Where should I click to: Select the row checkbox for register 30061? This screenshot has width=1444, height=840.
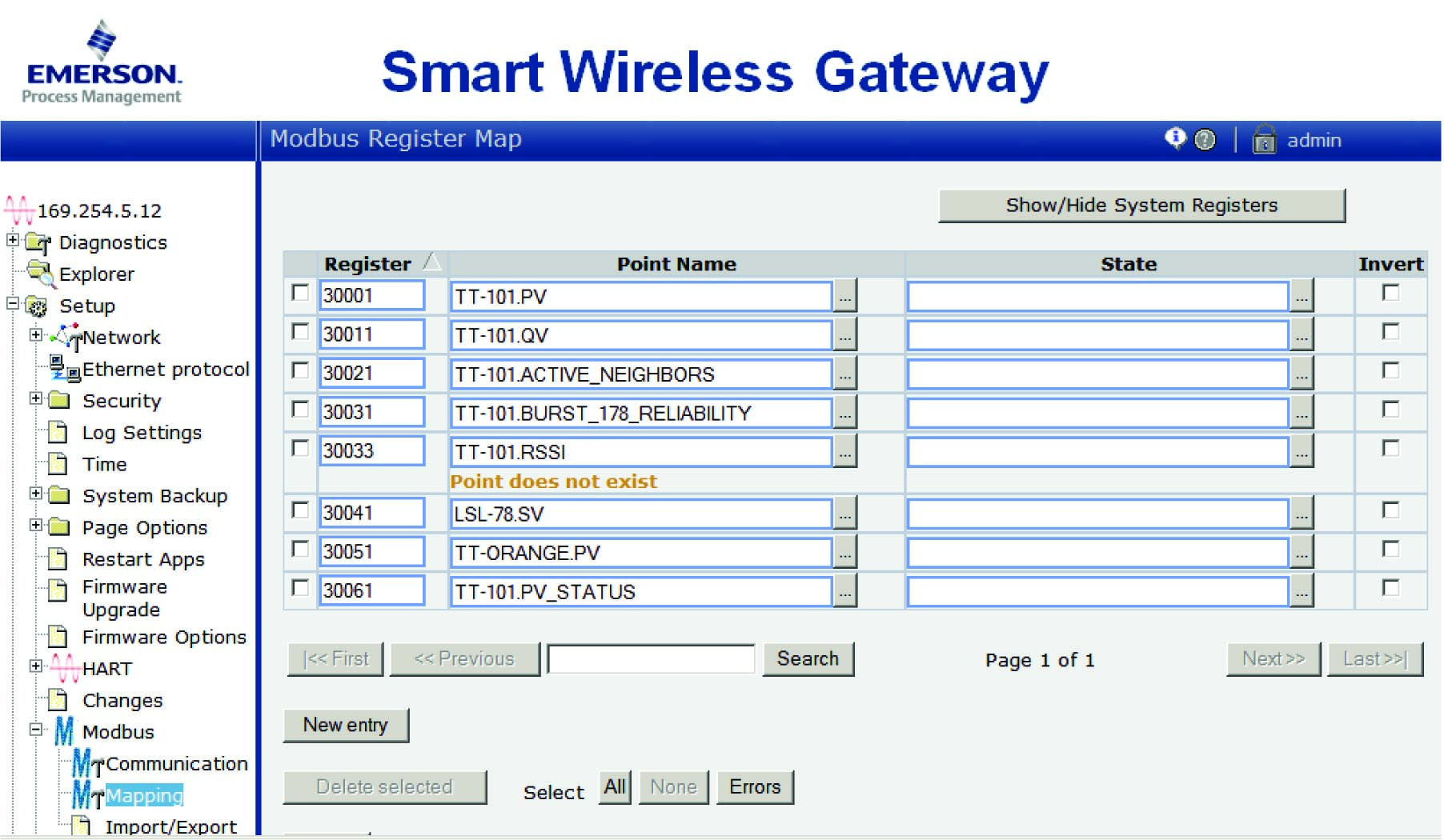(300, 588)
